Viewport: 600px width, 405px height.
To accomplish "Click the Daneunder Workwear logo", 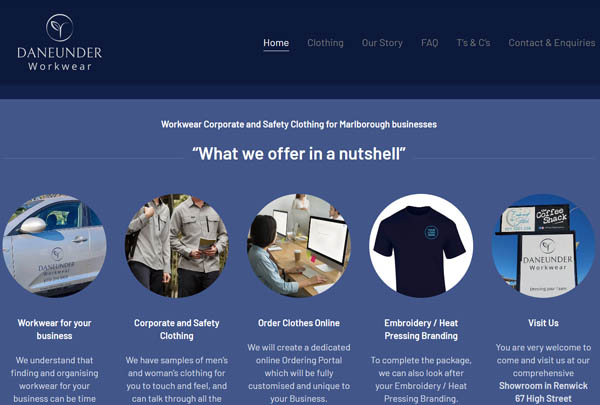I will pos(60,42).
